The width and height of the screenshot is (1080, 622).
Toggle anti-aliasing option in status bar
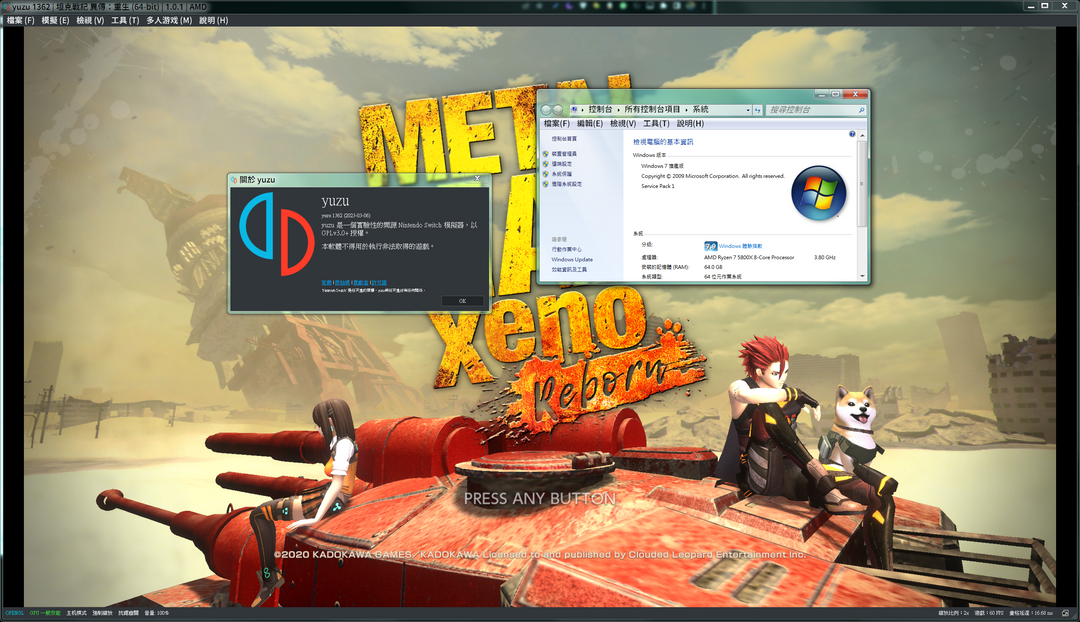[x=128, y=613]
